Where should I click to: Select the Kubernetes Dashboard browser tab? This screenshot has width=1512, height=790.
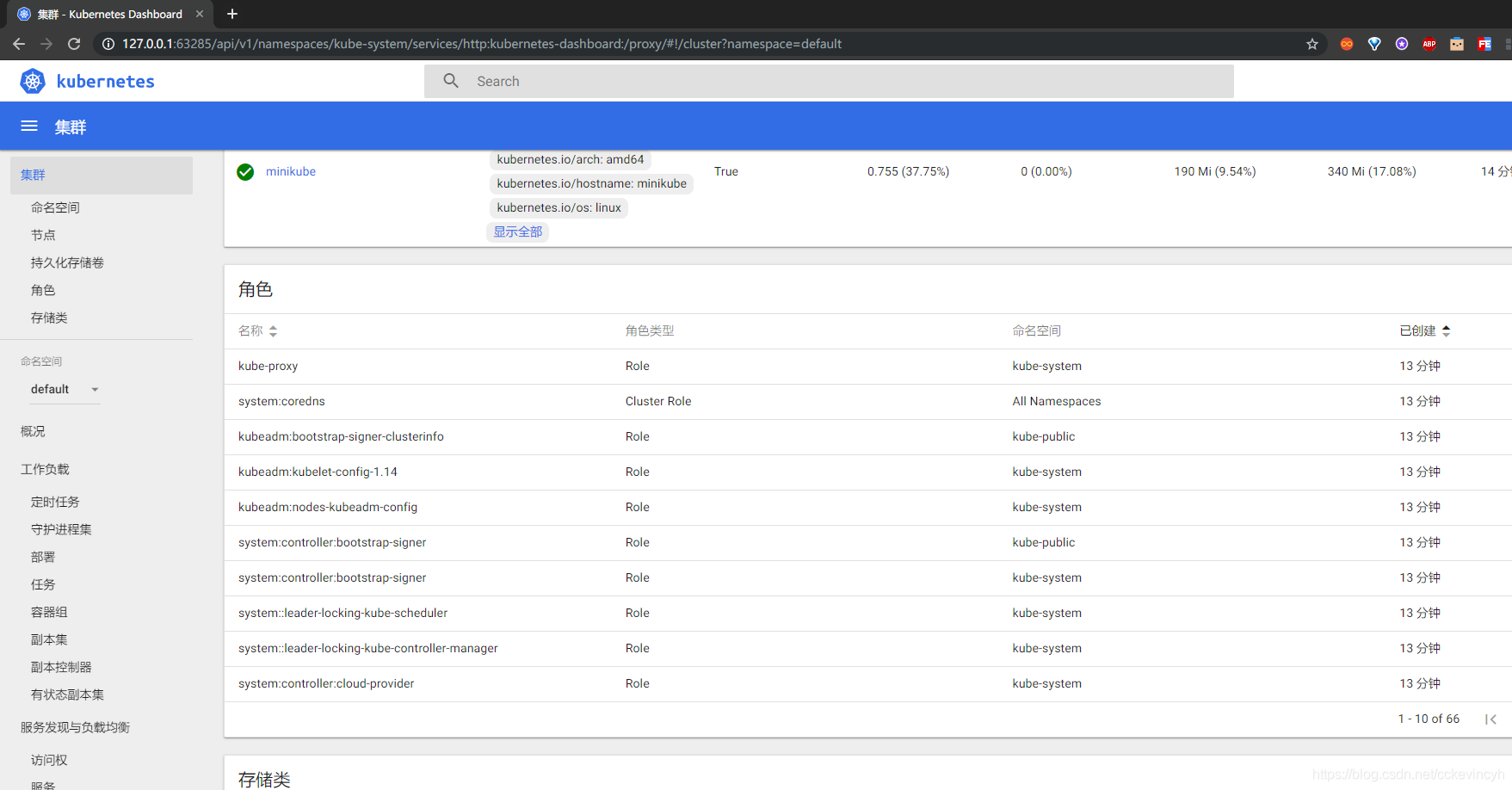coord(110,14)
